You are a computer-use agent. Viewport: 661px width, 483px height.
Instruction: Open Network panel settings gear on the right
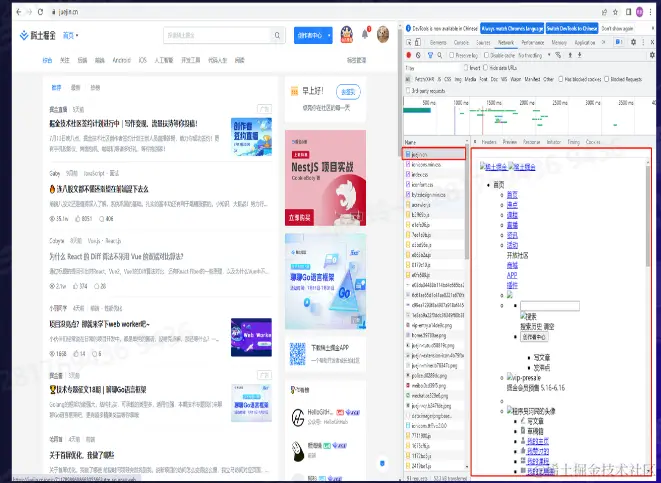pos(652,55)
